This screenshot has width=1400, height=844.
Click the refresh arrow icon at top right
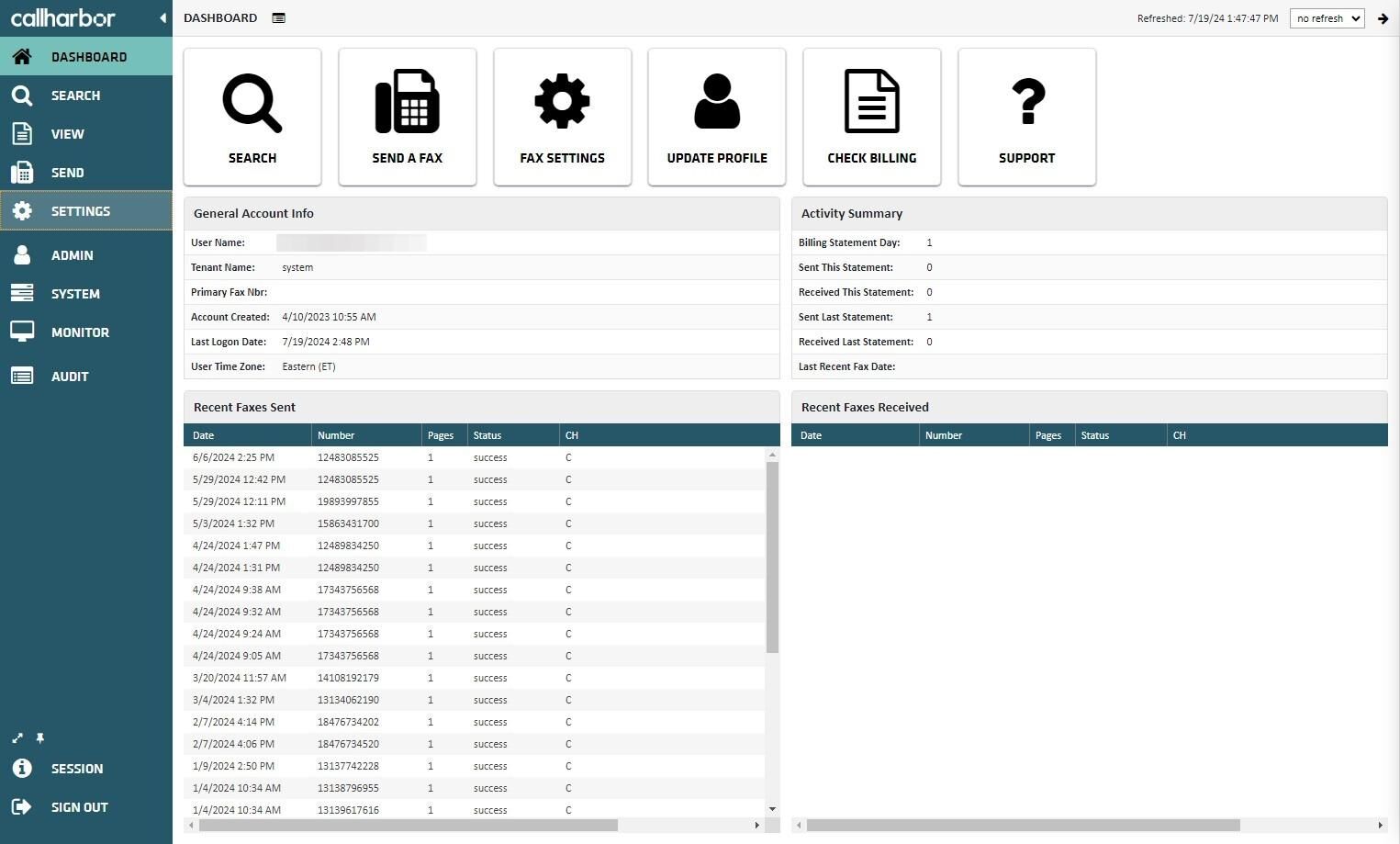(1383, 18)
